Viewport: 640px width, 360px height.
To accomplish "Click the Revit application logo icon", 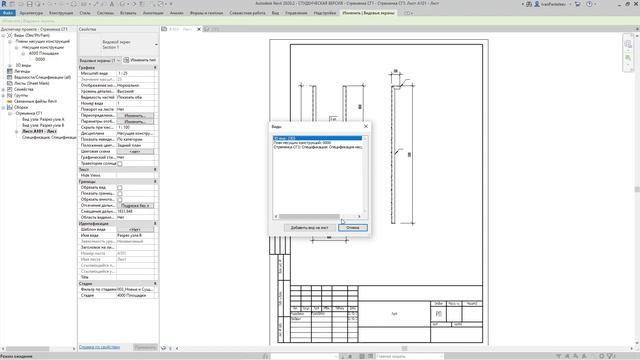I will coord(4,4).
